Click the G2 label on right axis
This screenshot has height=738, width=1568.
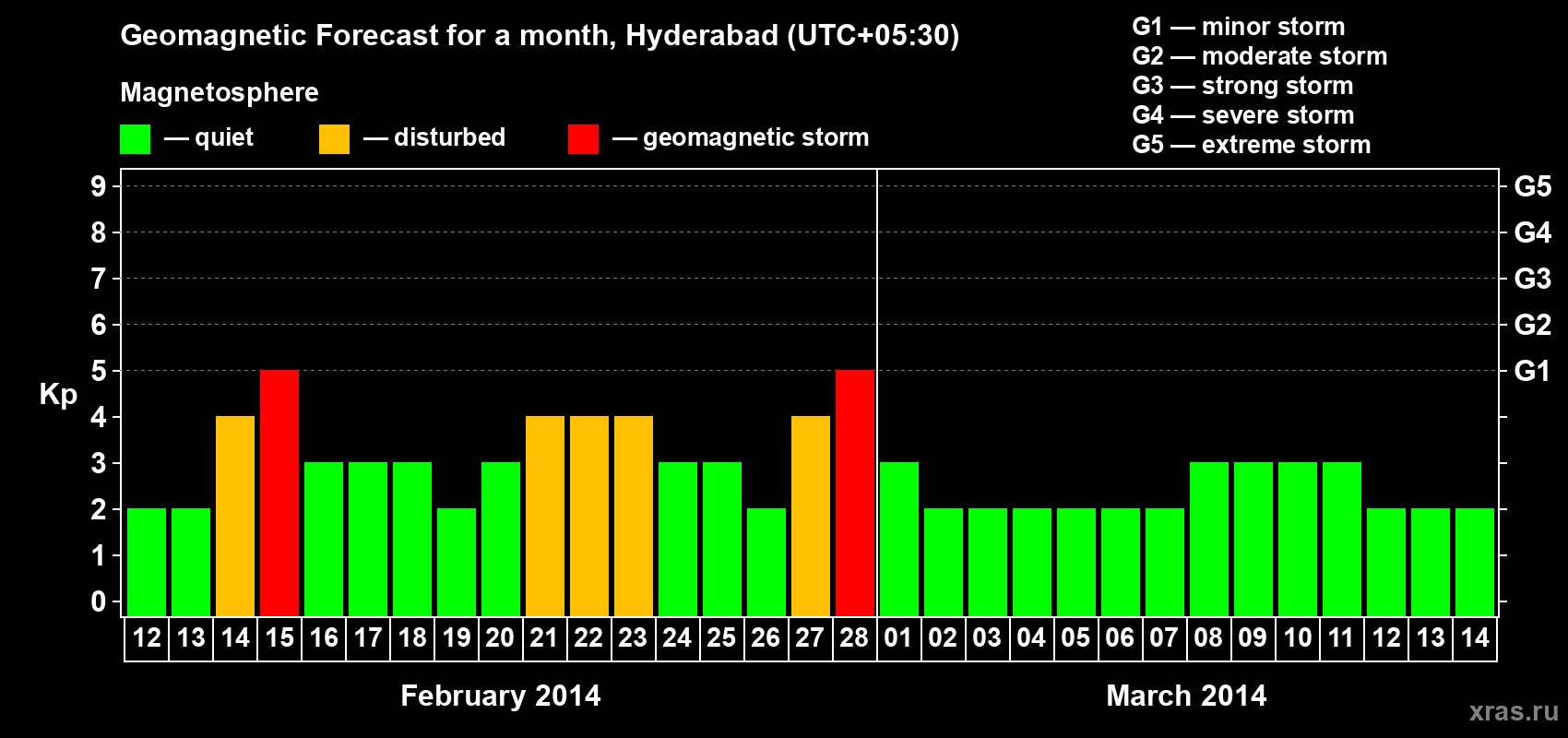click(x=1533, y=325)
